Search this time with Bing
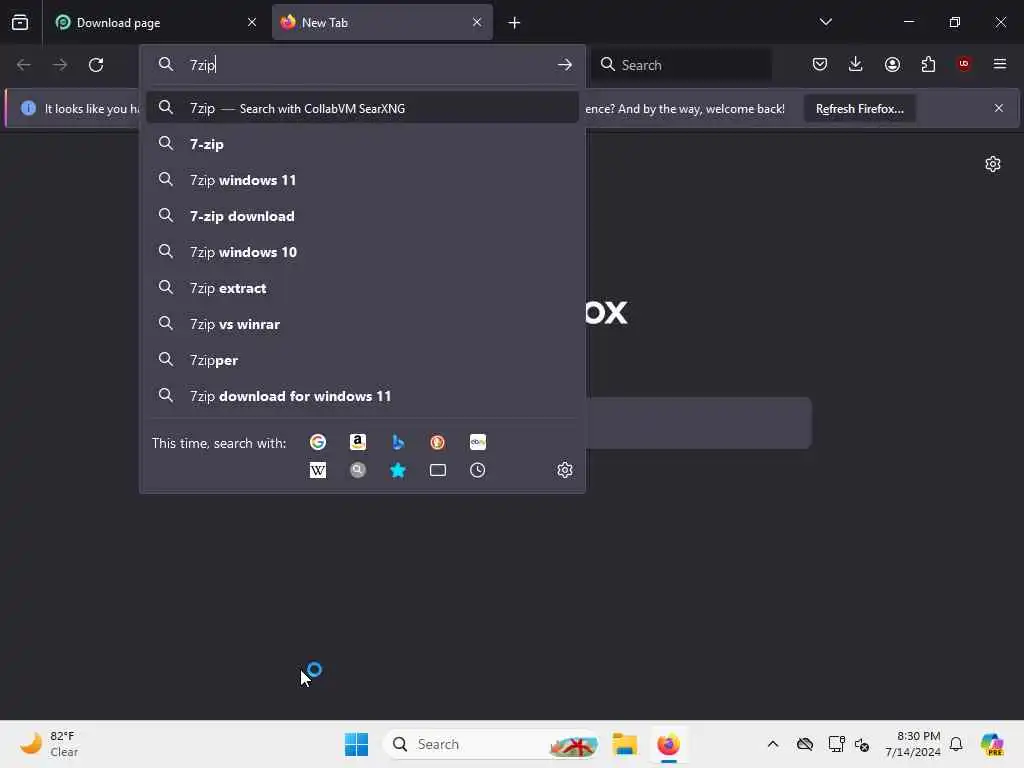This screenshot has height=768, width=1024. click(398, 442)
